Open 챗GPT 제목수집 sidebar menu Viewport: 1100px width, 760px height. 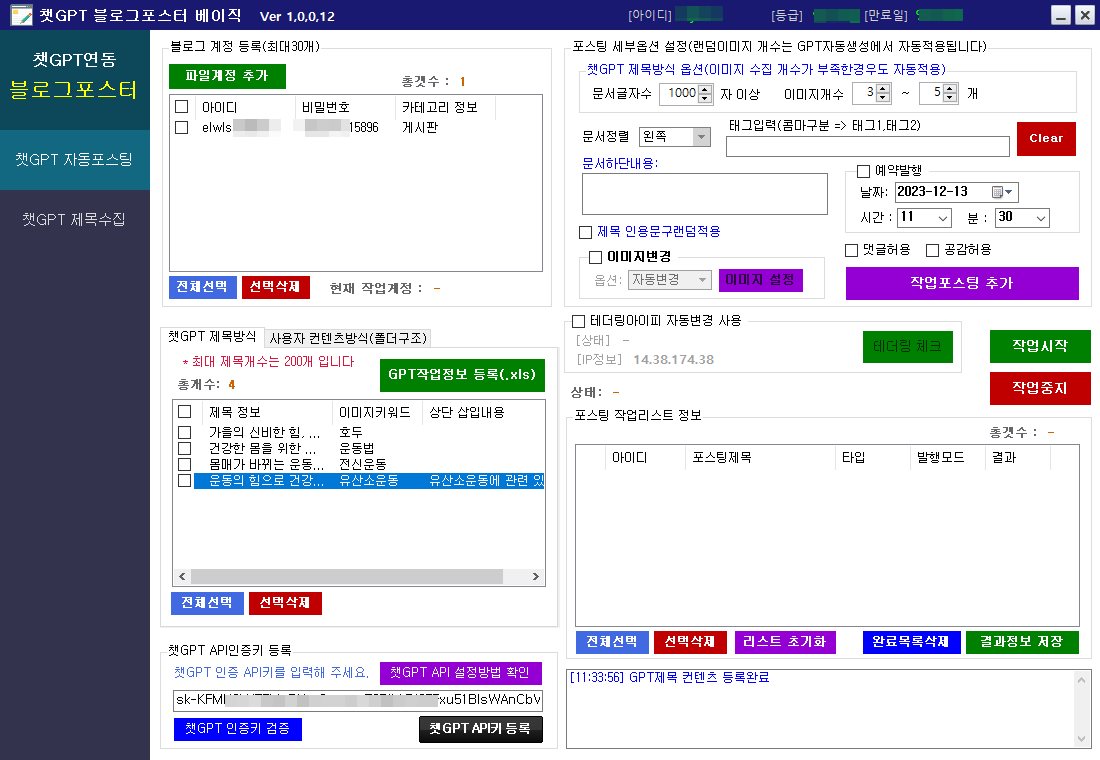(74, 220)
